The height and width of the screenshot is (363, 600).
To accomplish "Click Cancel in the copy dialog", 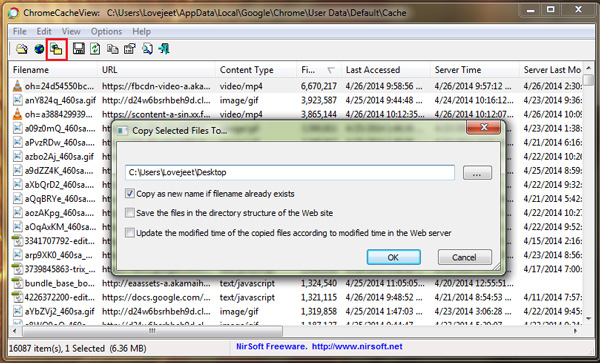I will pyautogui.click(x=465, y=257).
